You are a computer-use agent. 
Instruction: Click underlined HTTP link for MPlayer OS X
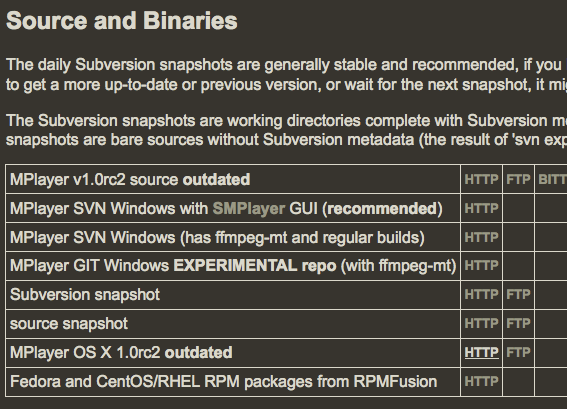point(481,352)
